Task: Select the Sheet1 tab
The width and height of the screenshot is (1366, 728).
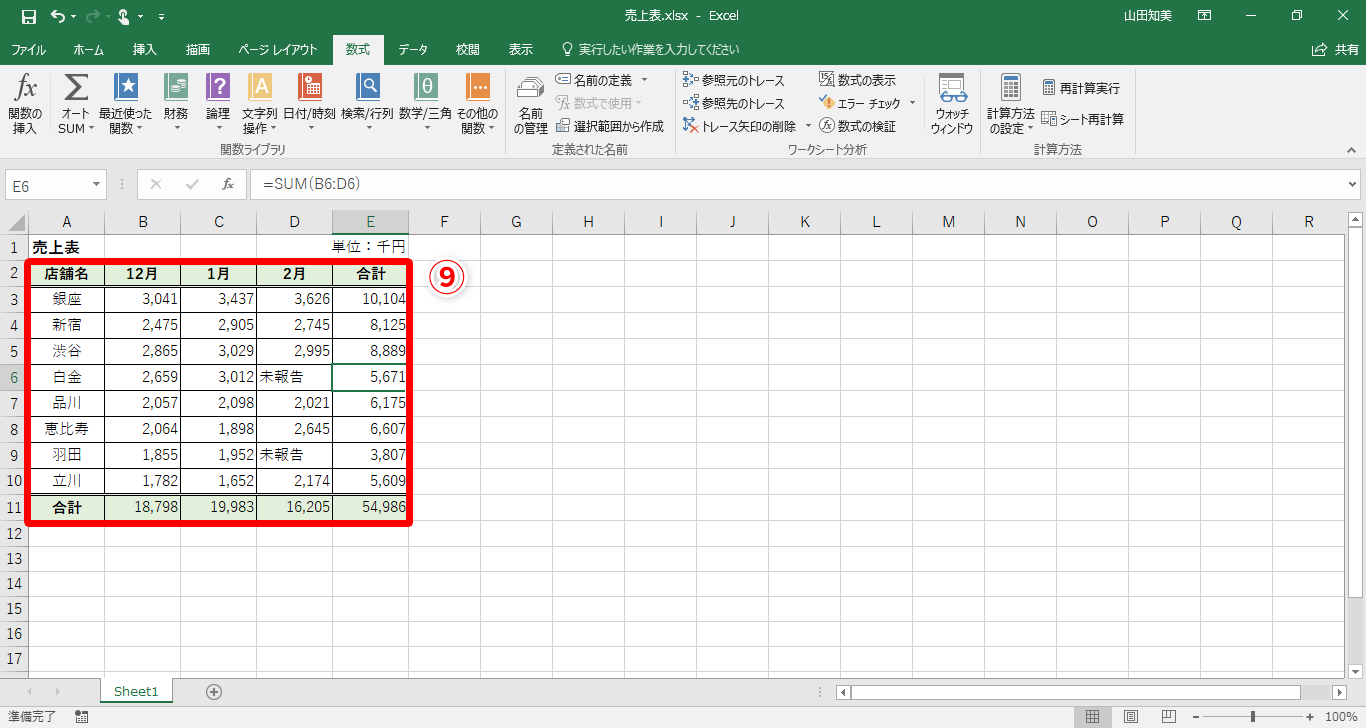Action: pyautogui.click(x=136, y=691)
